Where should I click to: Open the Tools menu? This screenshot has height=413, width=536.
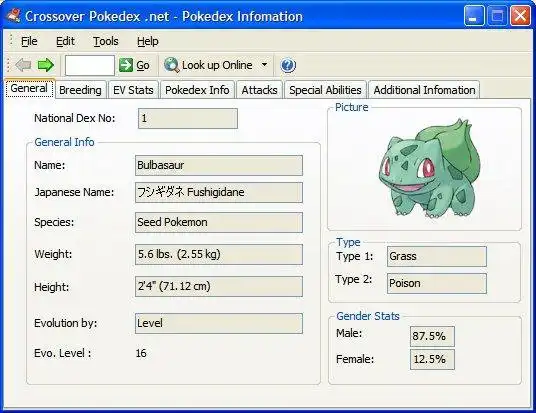106,41
